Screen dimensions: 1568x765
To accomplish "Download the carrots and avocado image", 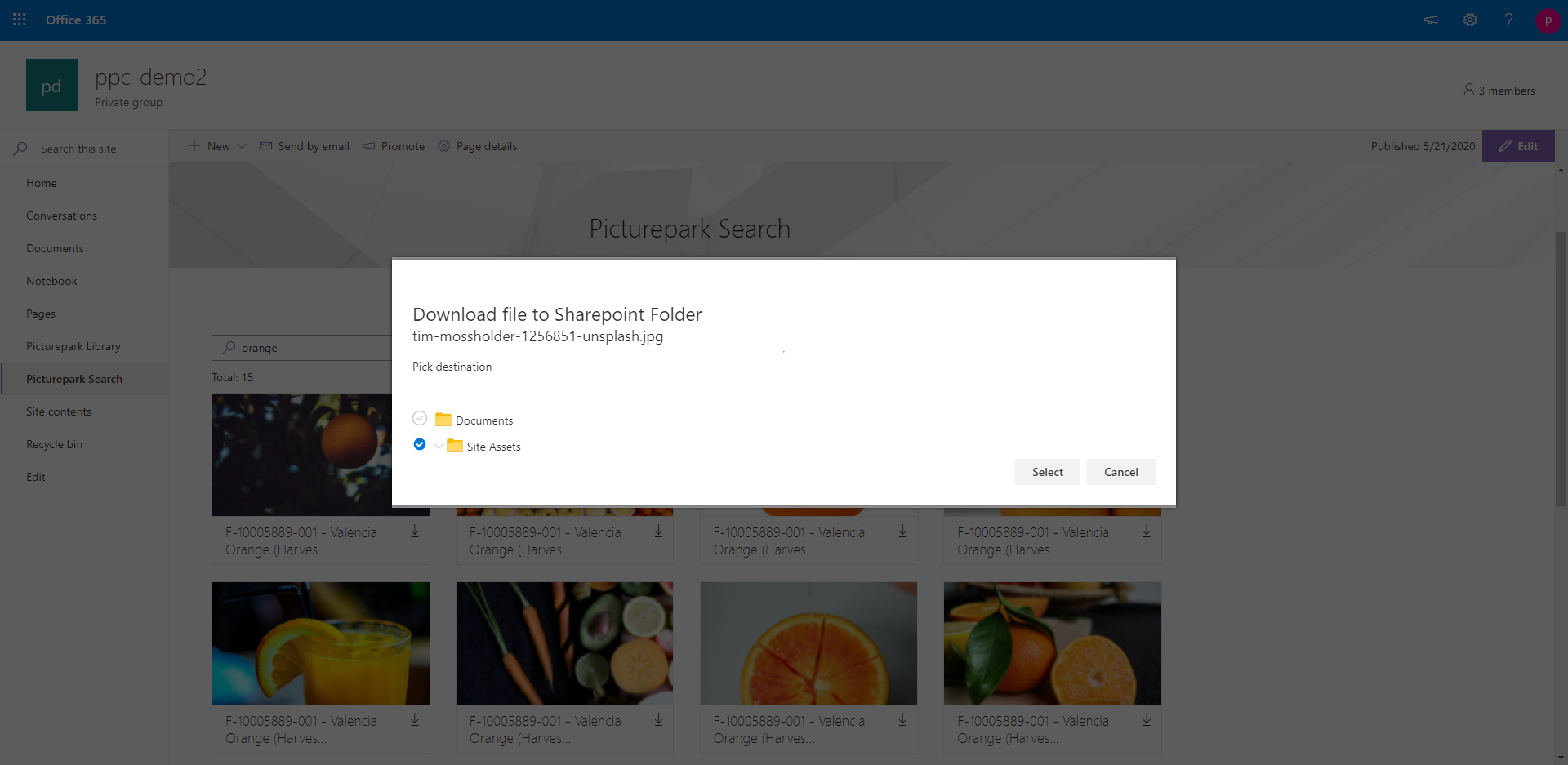I will point(659,720).
